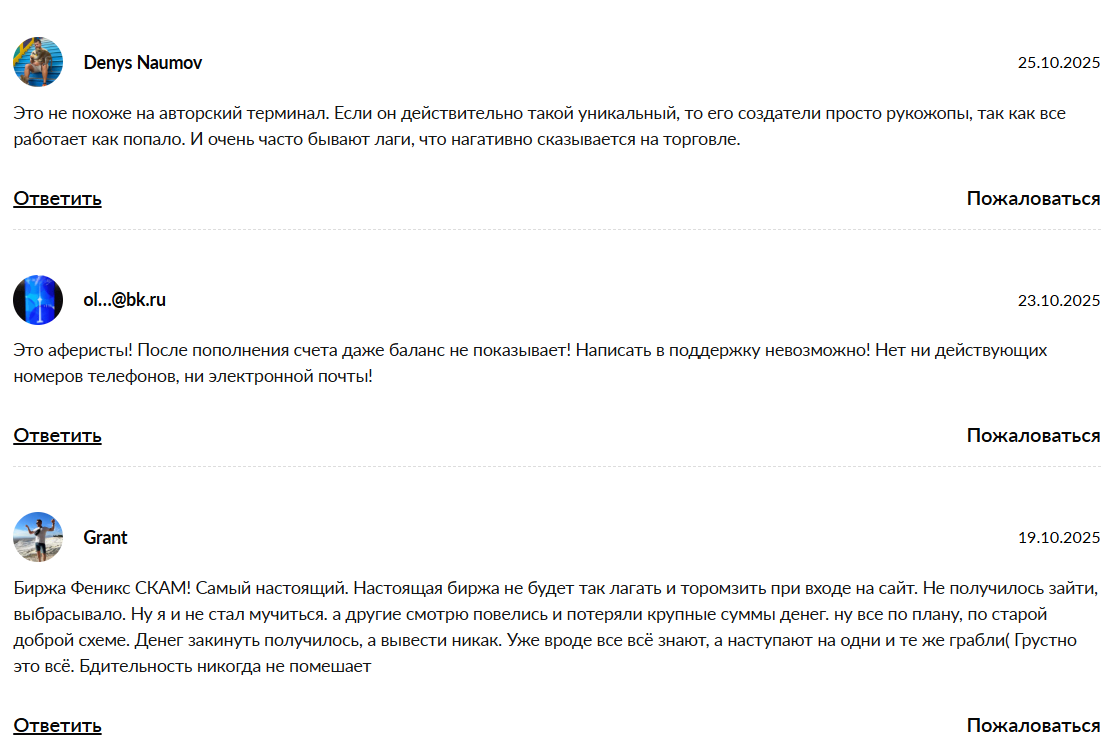Reply to Grant's review
Image resolution: width=1110 pixels, height=751 pixels.
tap(57, 725)
